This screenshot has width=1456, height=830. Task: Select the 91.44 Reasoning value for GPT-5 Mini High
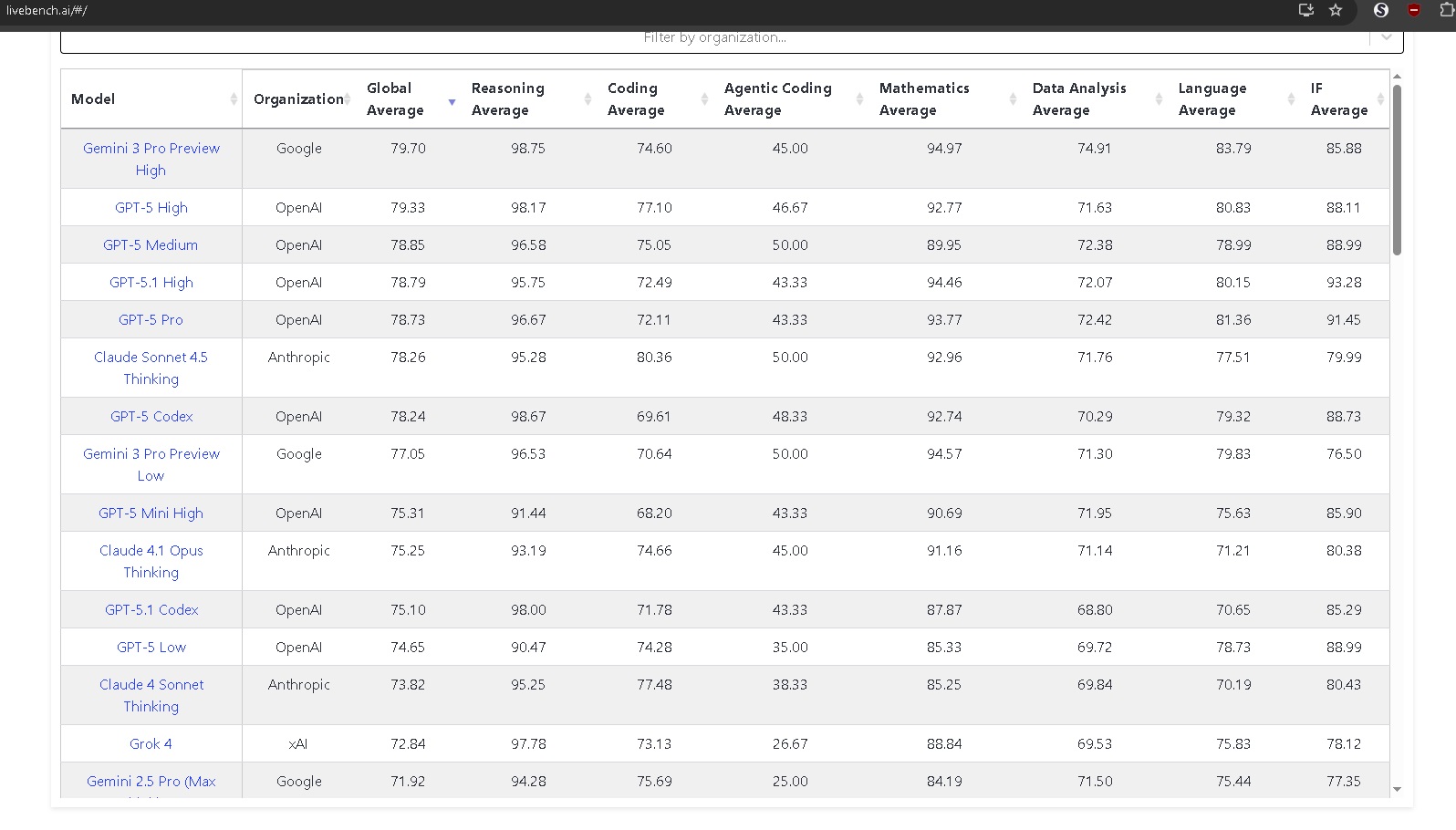click(528, 514)
